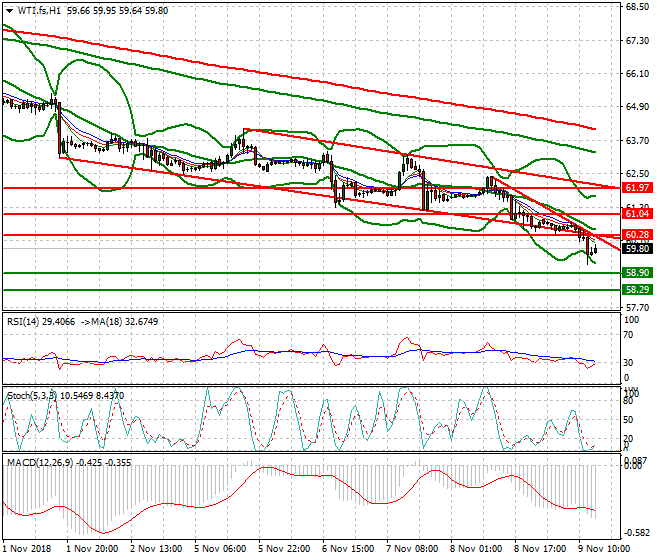Click the 6 Nov 15:00 time label

coord(348,549)
